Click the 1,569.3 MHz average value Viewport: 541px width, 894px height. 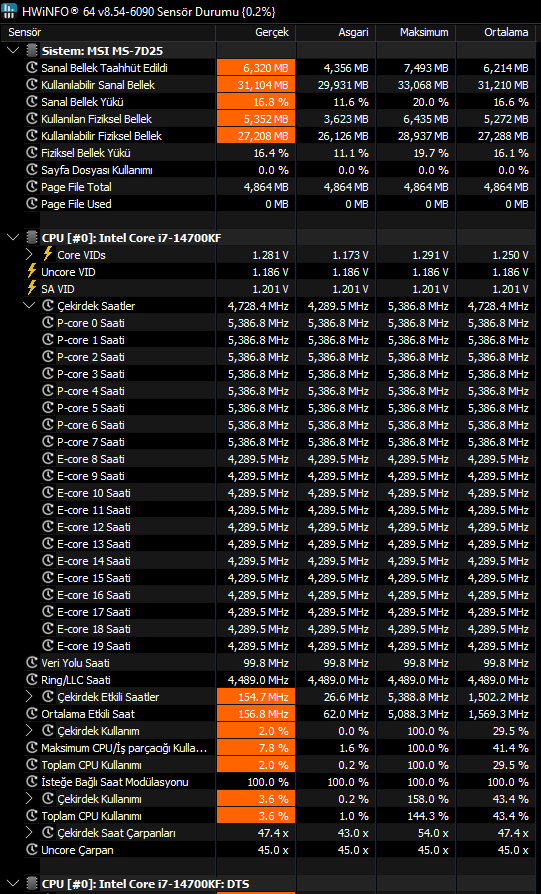[x=498, y=714]
